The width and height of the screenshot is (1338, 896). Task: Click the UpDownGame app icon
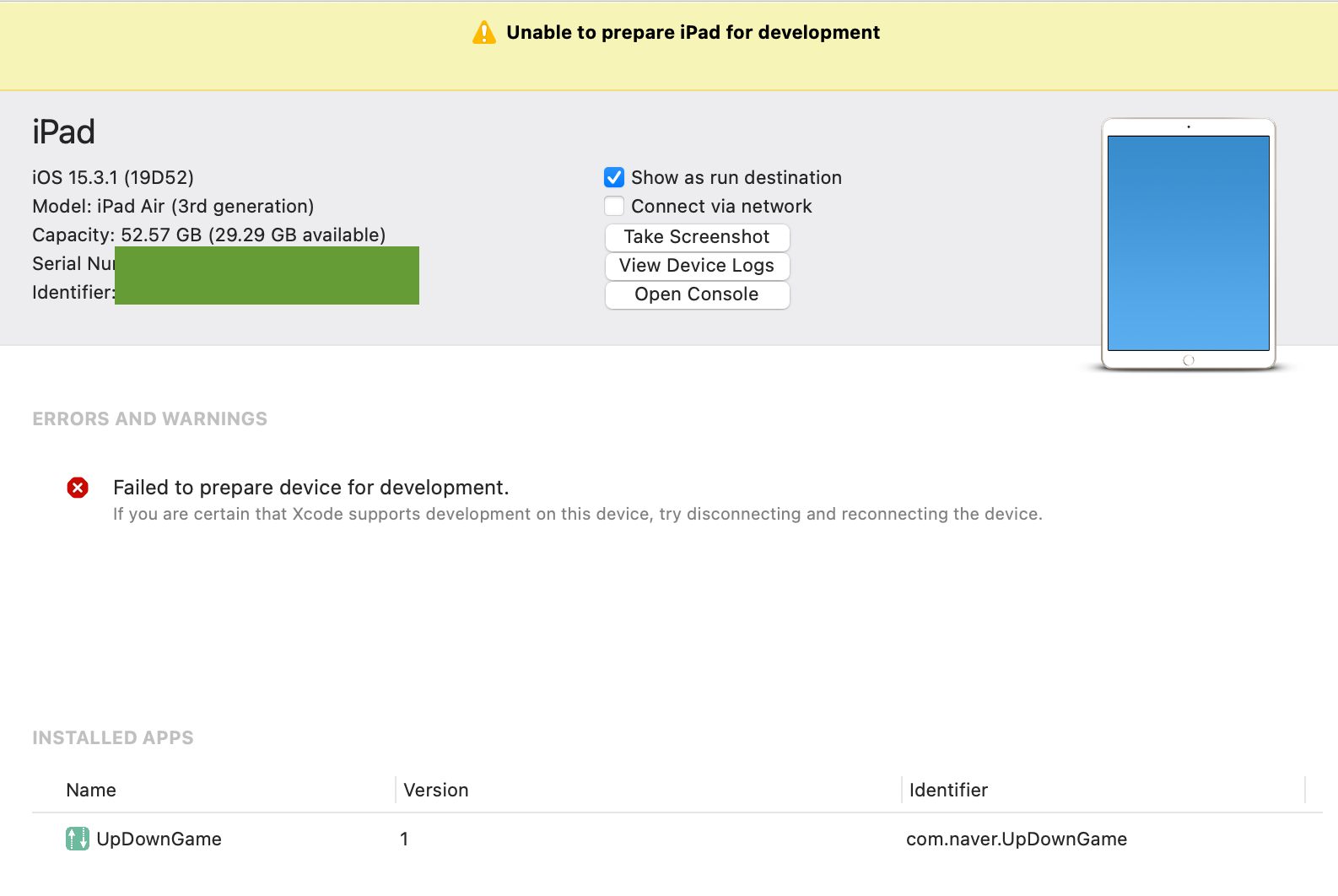[x=78, y=839]
